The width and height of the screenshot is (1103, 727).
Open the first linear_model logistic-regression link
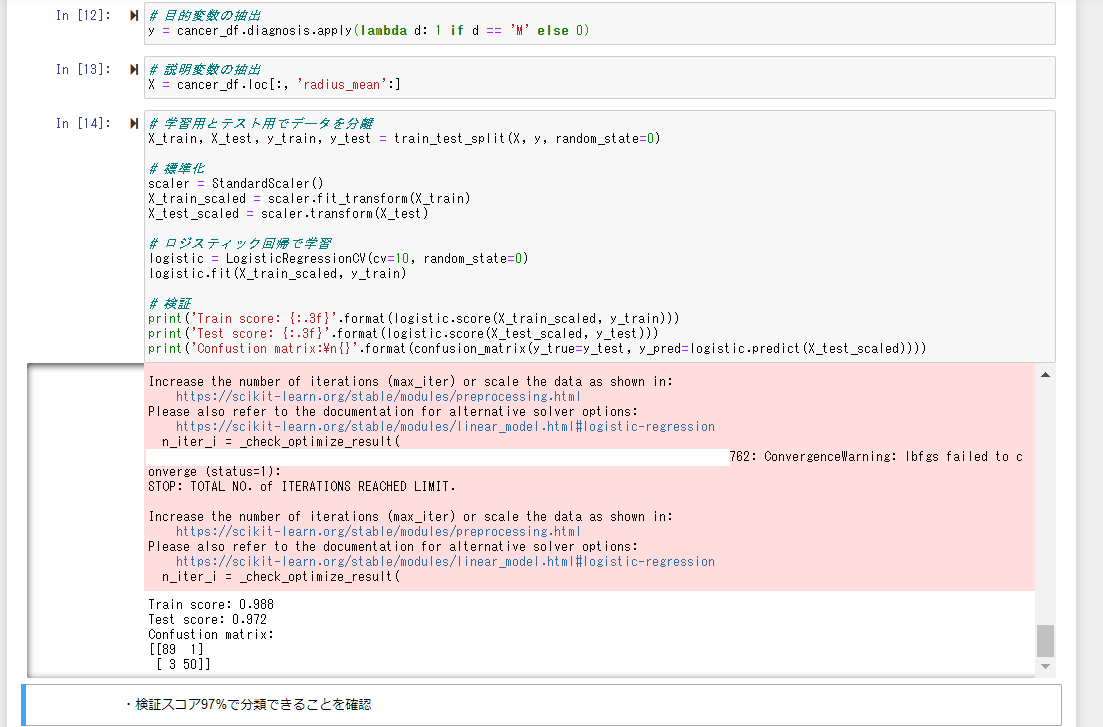pos(445,427)
